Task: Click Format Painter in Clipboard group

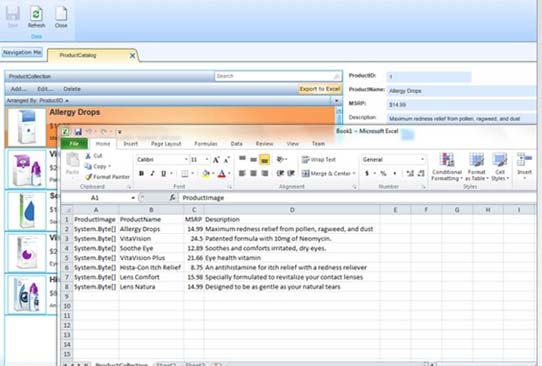Action: click(108, 177)
